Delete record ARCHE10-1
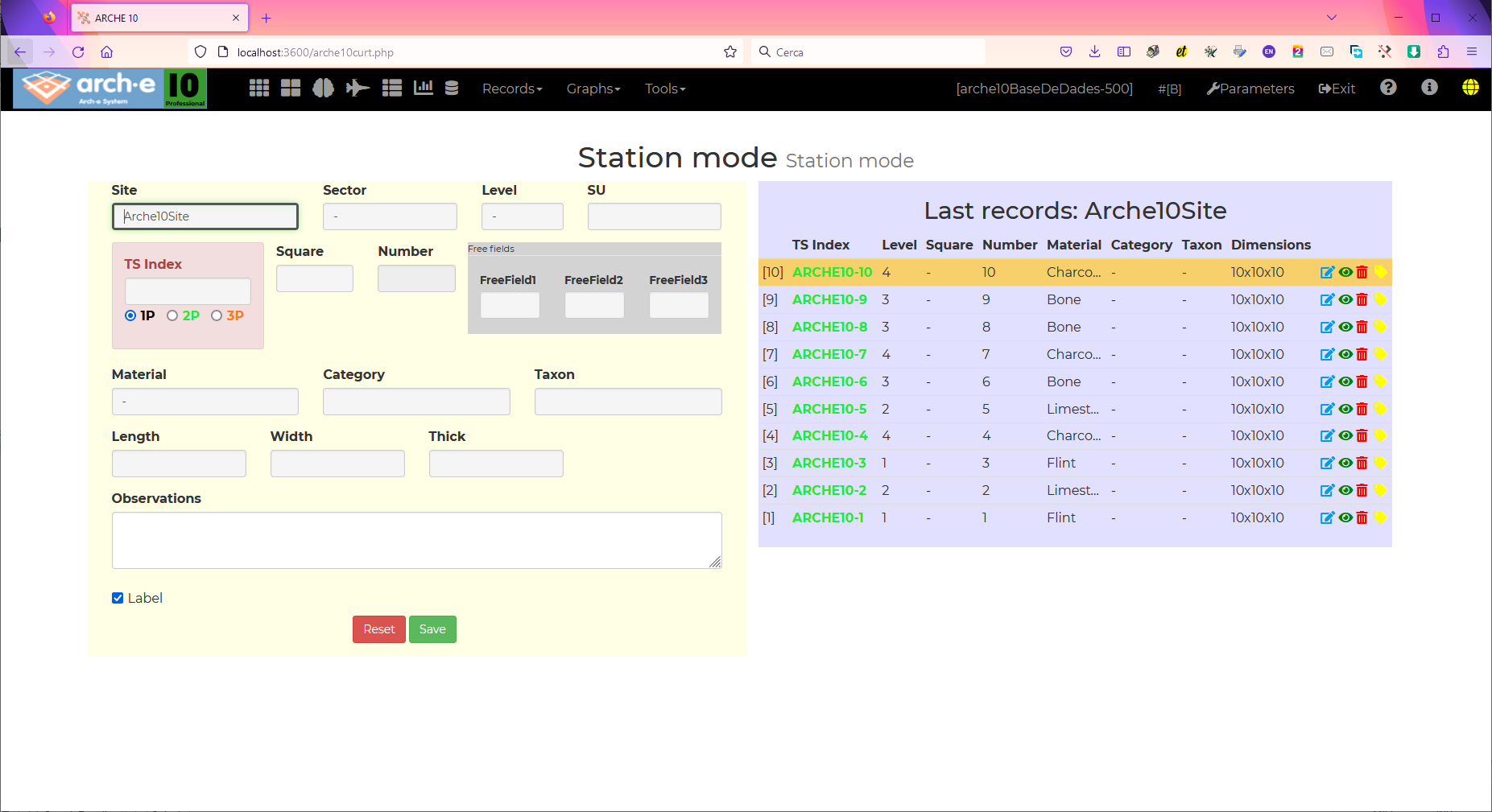This screenshot has height=812, width=1492. click(x=1362, y=517)
